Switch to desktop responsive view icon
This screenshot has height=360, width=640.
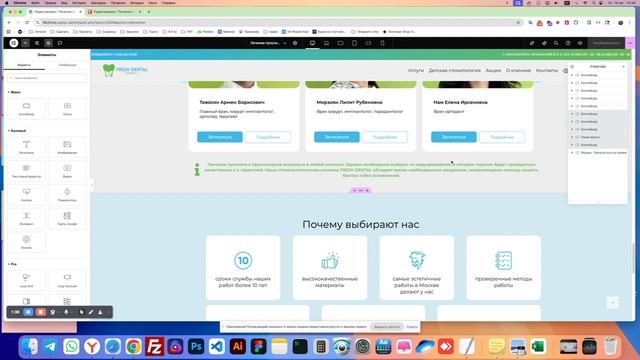coord(312,43)
